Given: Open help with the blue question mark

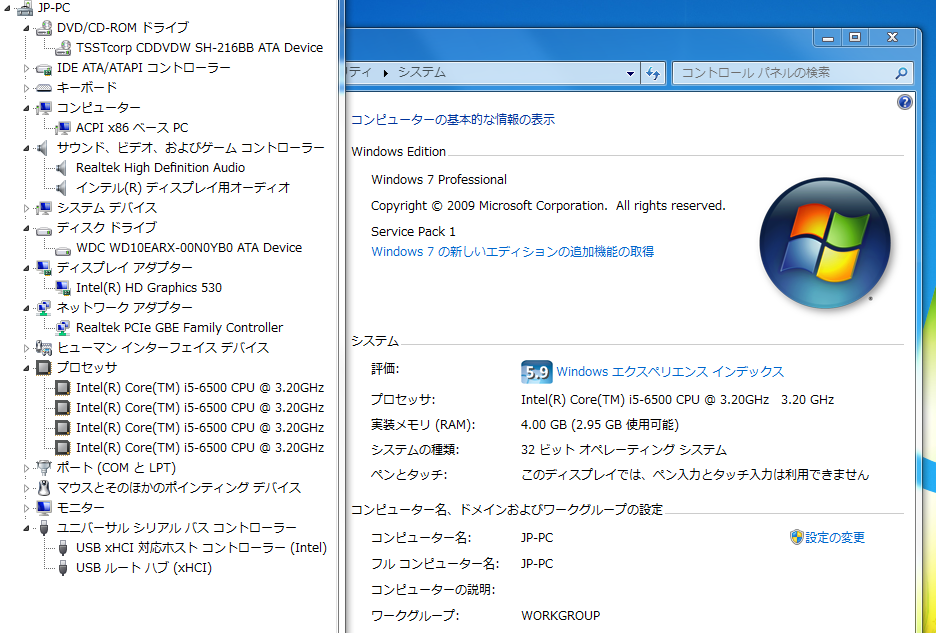Looking at the screenshot, I should coord(905,103).
